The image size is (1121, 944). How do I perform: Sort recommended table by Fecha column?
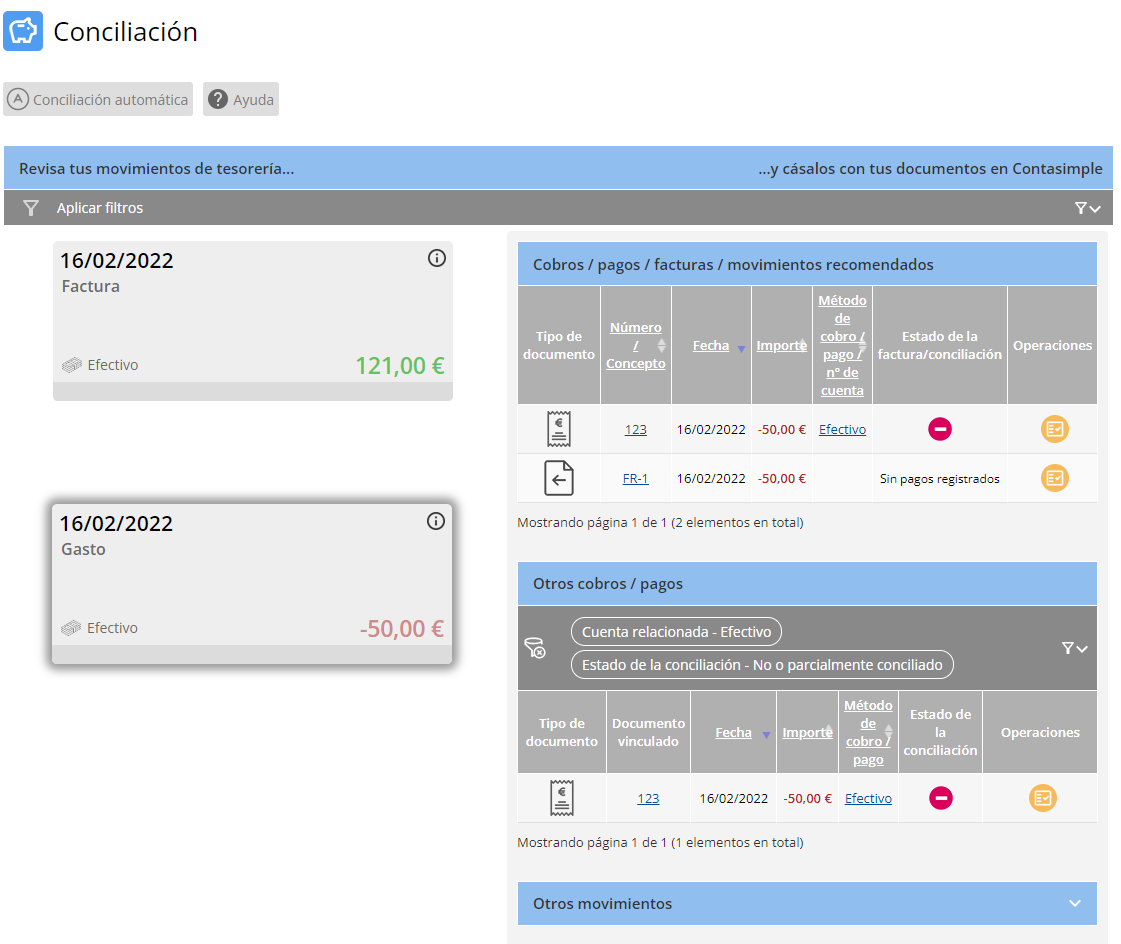711,345
